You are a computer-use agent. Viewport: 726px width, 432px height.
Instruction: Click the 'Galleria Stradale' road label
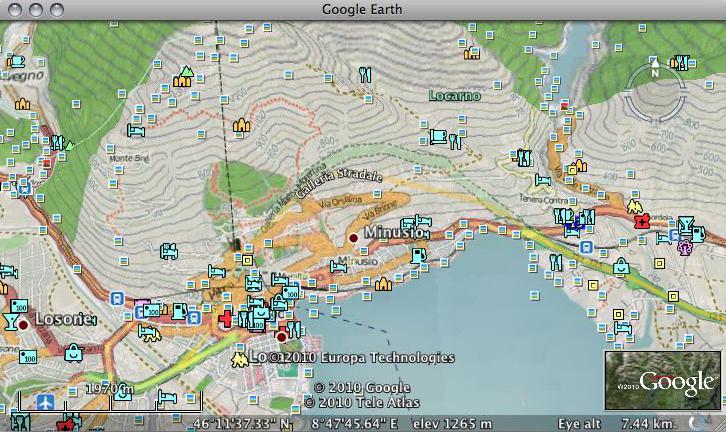click(x=339, y=182)
